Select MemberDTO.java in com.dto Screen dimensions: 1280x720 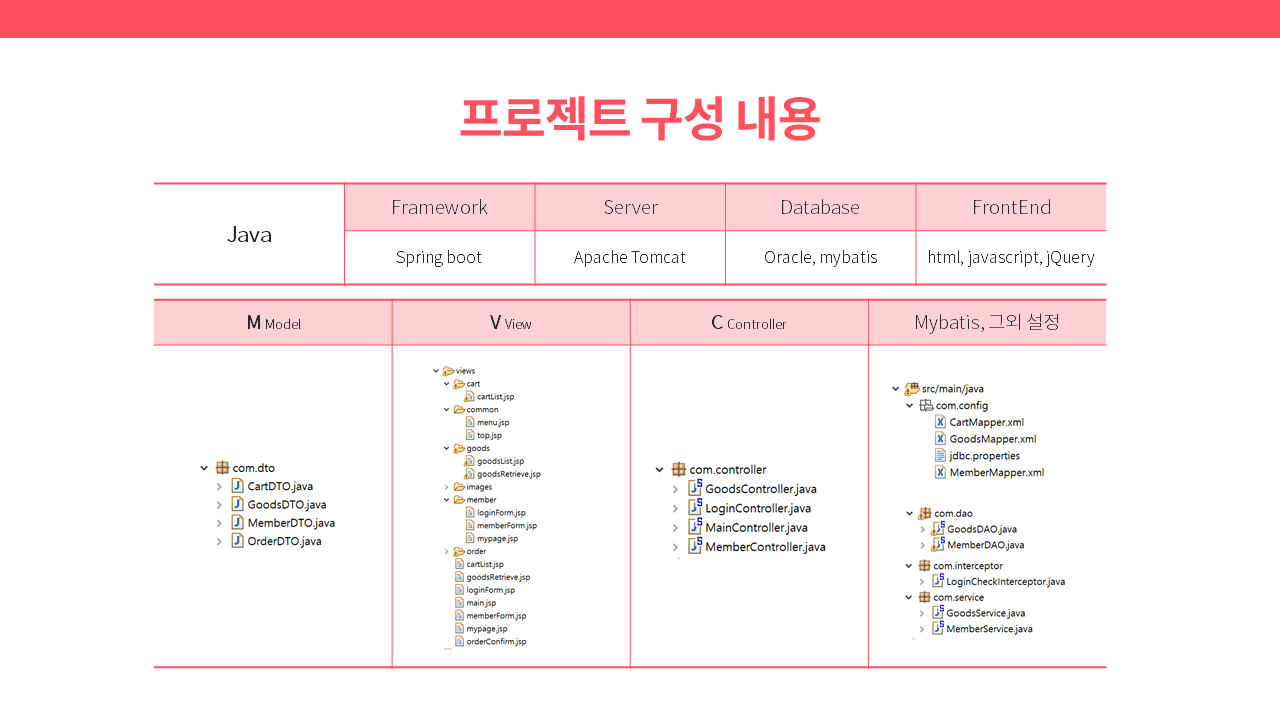[x=291, y=523]
